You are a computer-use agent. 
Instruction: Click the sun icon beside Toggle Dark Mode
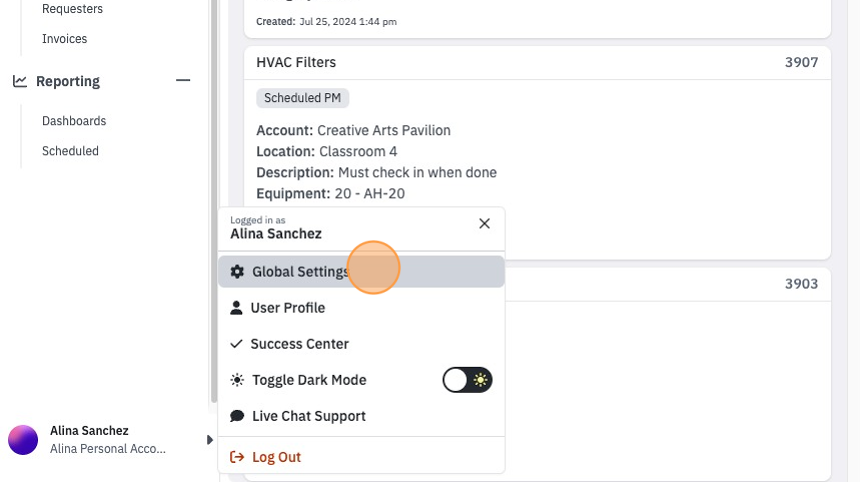click(x=237, y=380)
